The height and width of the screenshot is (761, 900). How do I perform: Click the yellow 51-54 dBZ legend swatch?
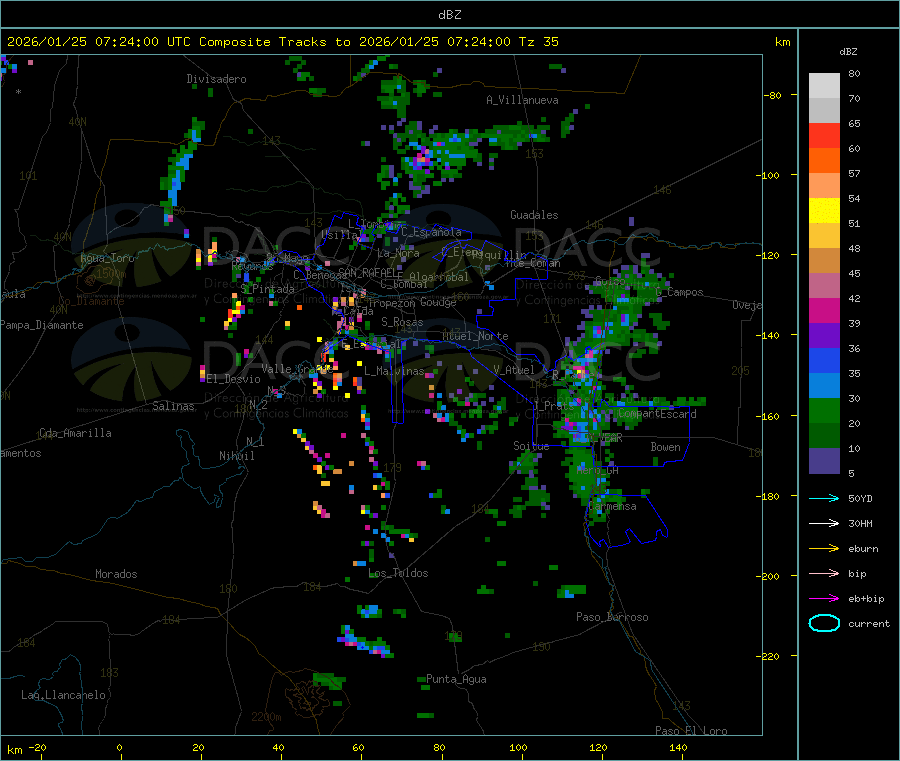point(824,211)
